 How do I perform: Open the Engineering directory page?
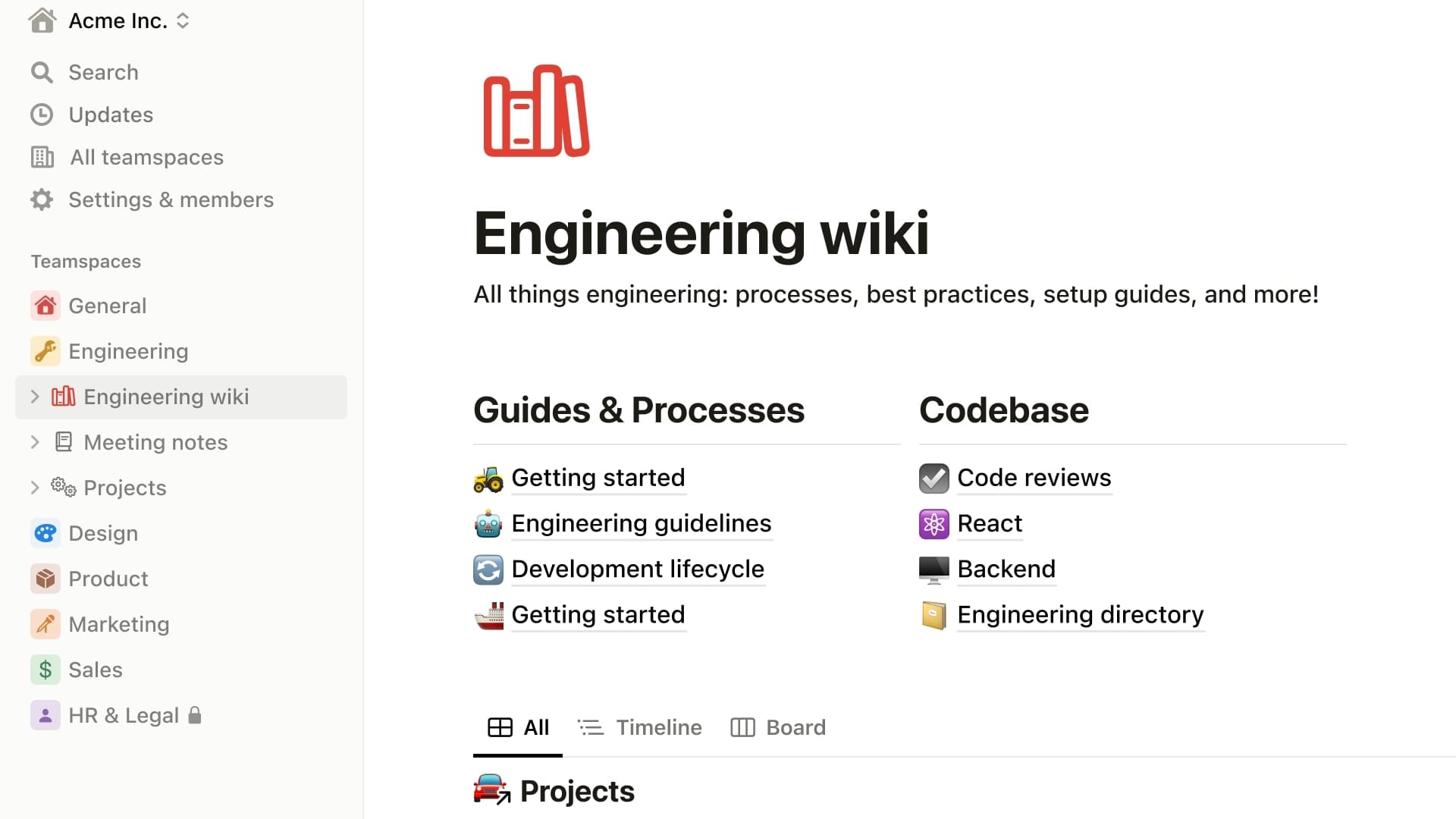[1081, 614]
